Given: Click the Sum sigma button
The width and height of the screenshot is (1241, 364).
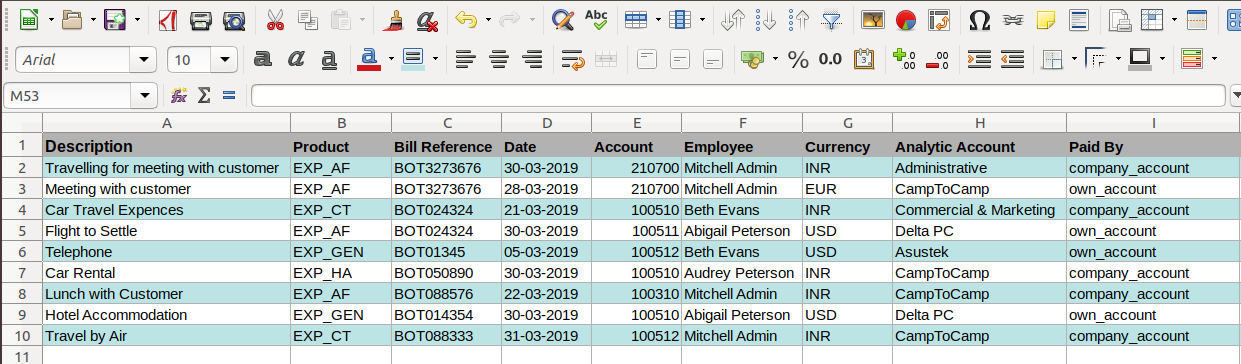Looking at the screenshot, I should 204,95.
